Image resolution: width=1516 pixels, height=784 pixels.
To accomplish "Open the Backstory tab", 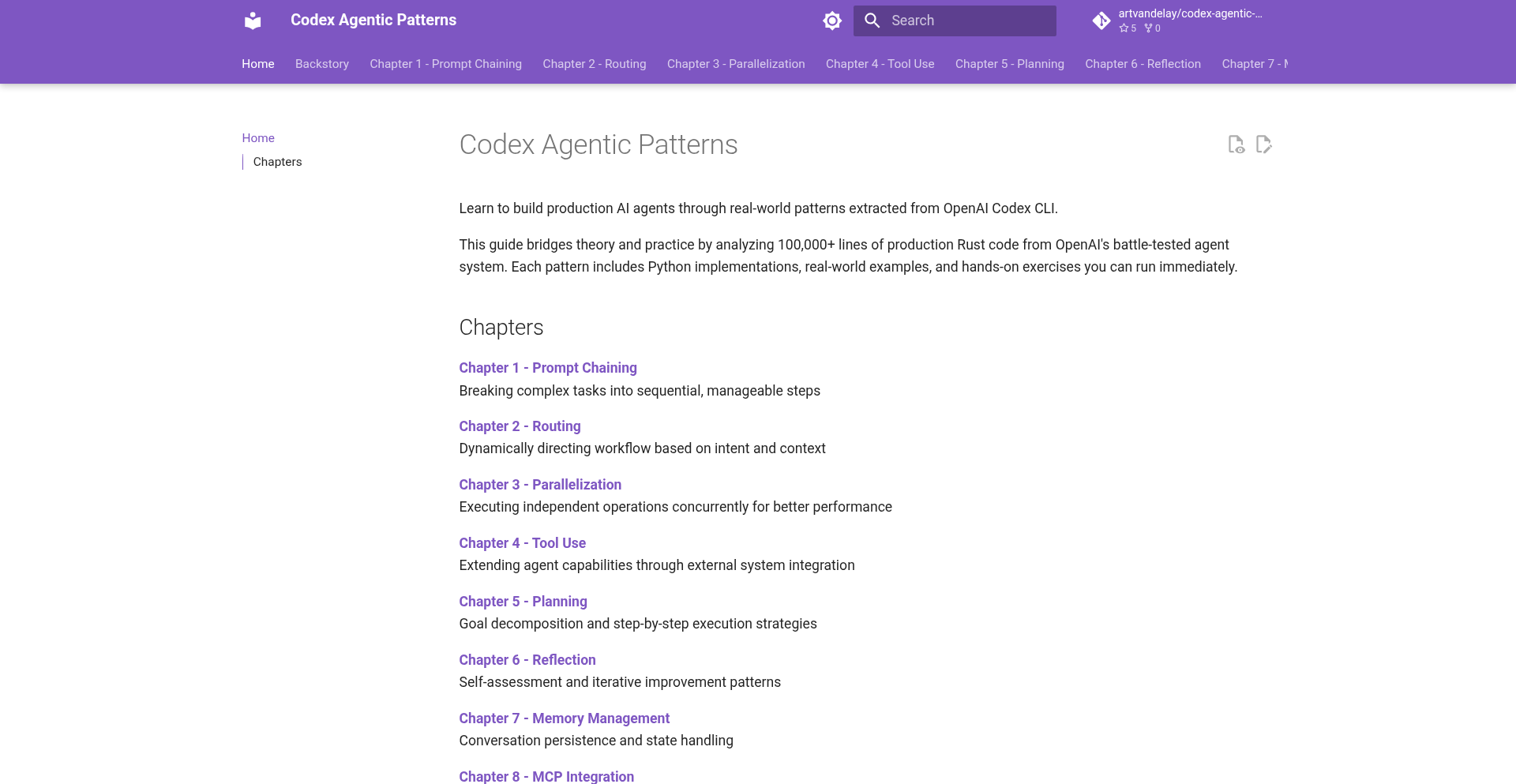I will click(322, 64).
